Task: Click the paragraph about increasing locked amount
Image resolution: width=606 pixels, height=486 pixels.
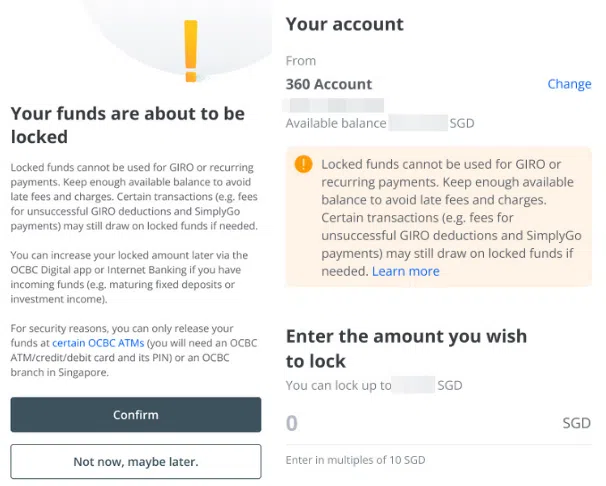Action: click(129, 275)
